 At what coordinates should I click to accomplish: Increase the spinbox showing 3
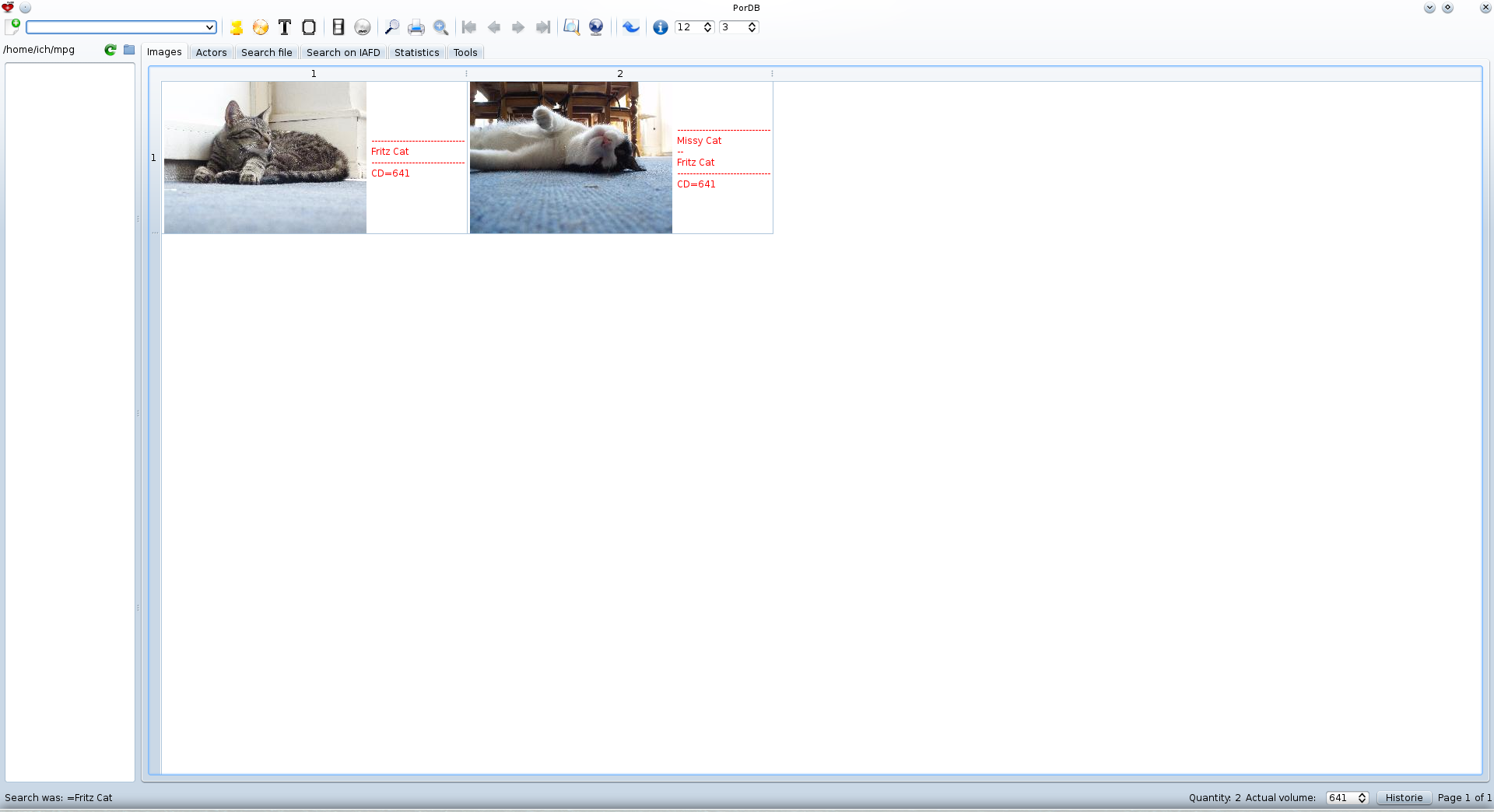coord(752,24)
